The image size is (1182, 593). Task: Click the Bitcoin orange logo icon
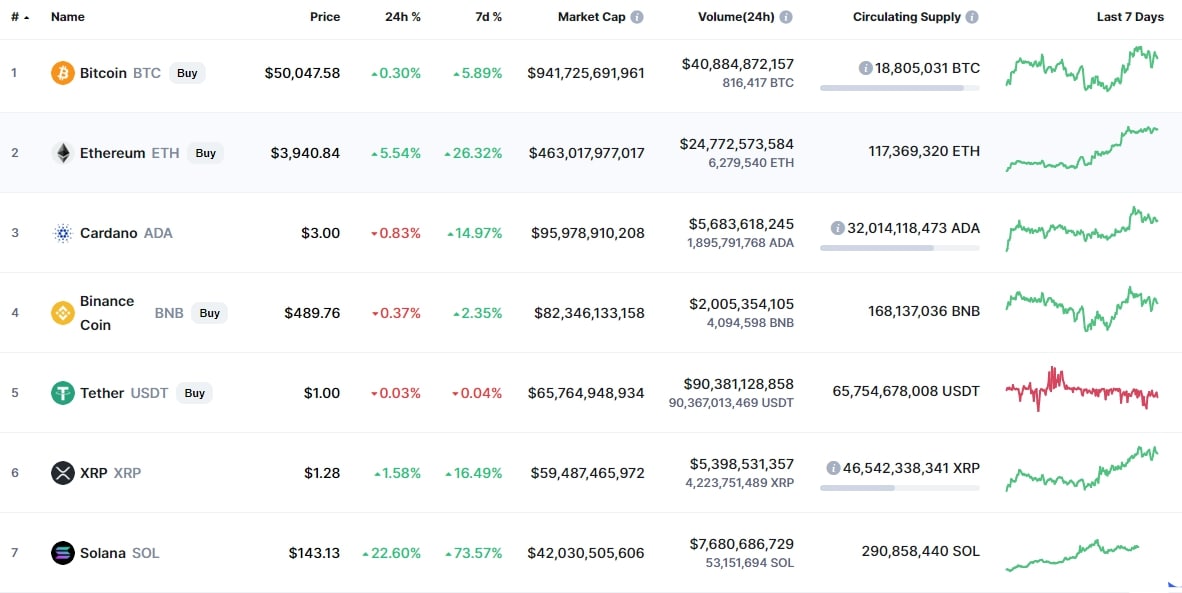[63, 73]
